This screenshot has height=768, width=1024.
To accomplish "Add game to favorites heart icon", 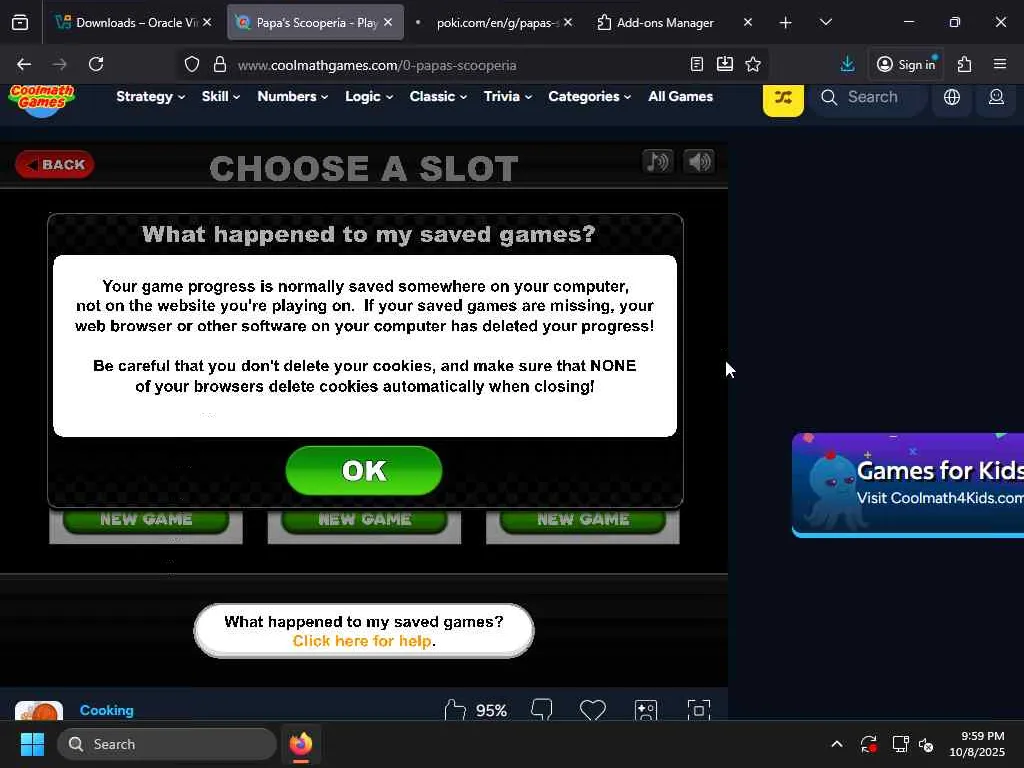I will 593,710.
